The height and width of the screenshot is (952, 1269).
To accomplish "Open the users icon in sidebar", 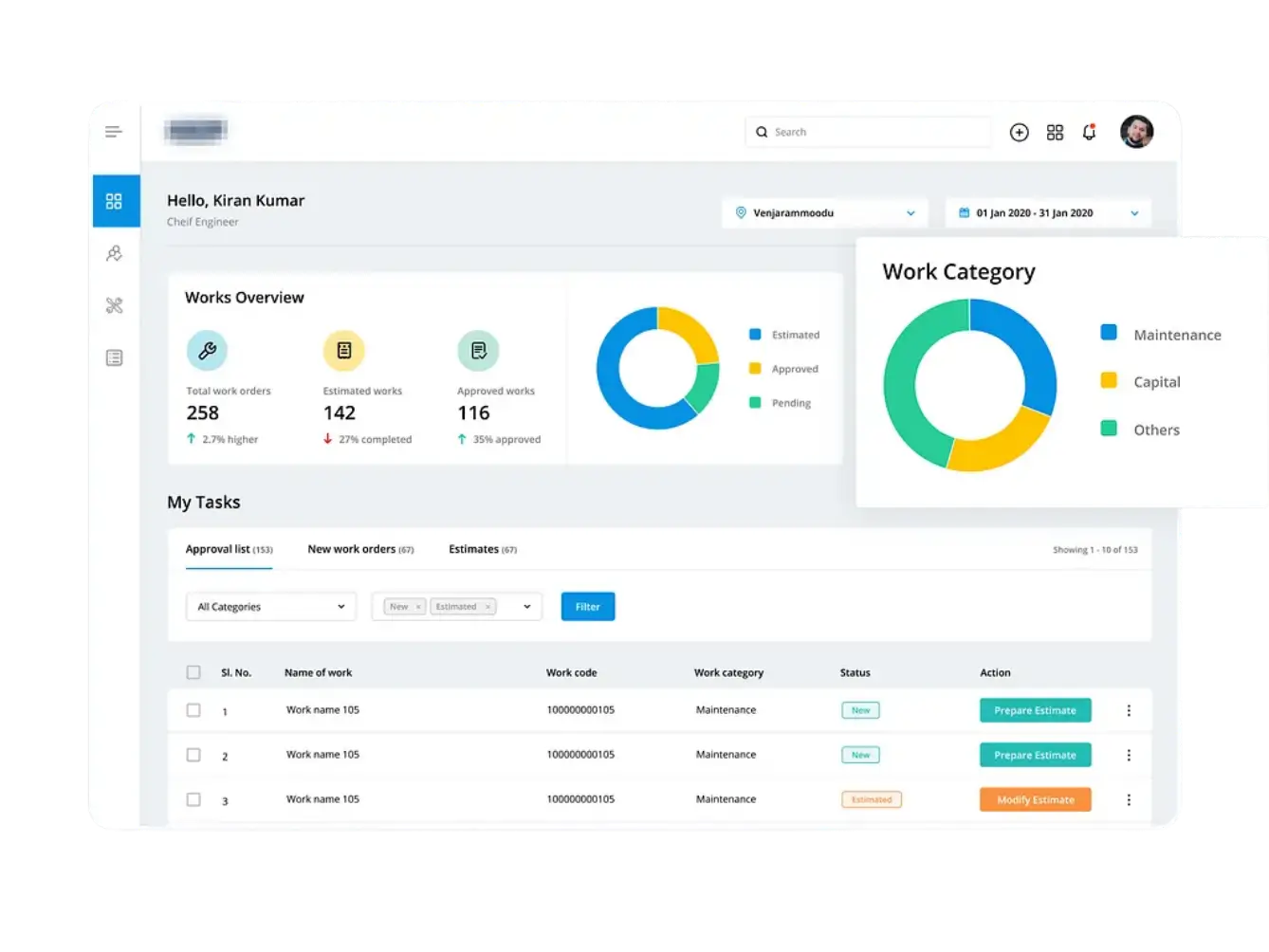I will pos(114,253).
